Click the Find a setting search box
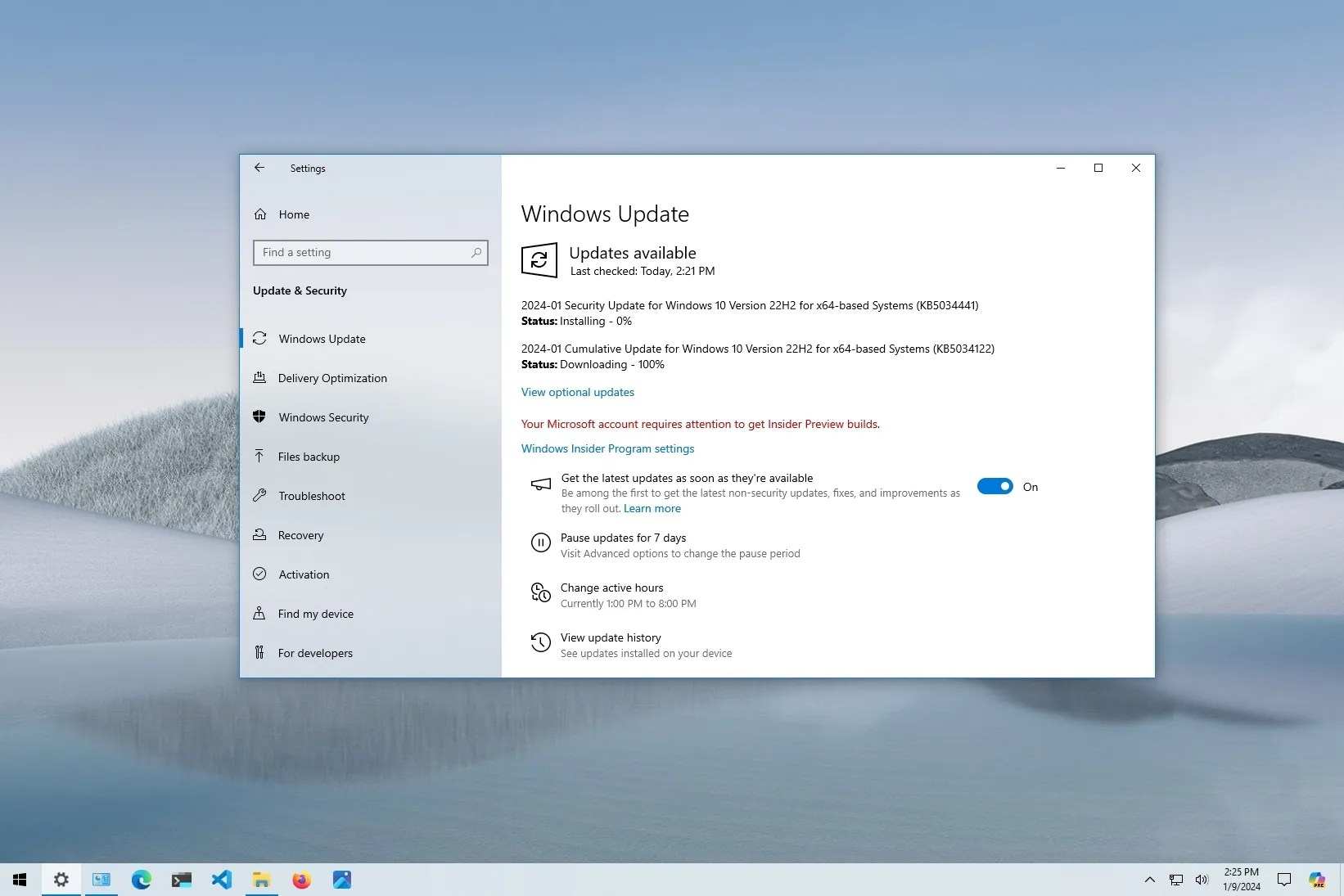 pyautogui.click(x=371, y=253)
